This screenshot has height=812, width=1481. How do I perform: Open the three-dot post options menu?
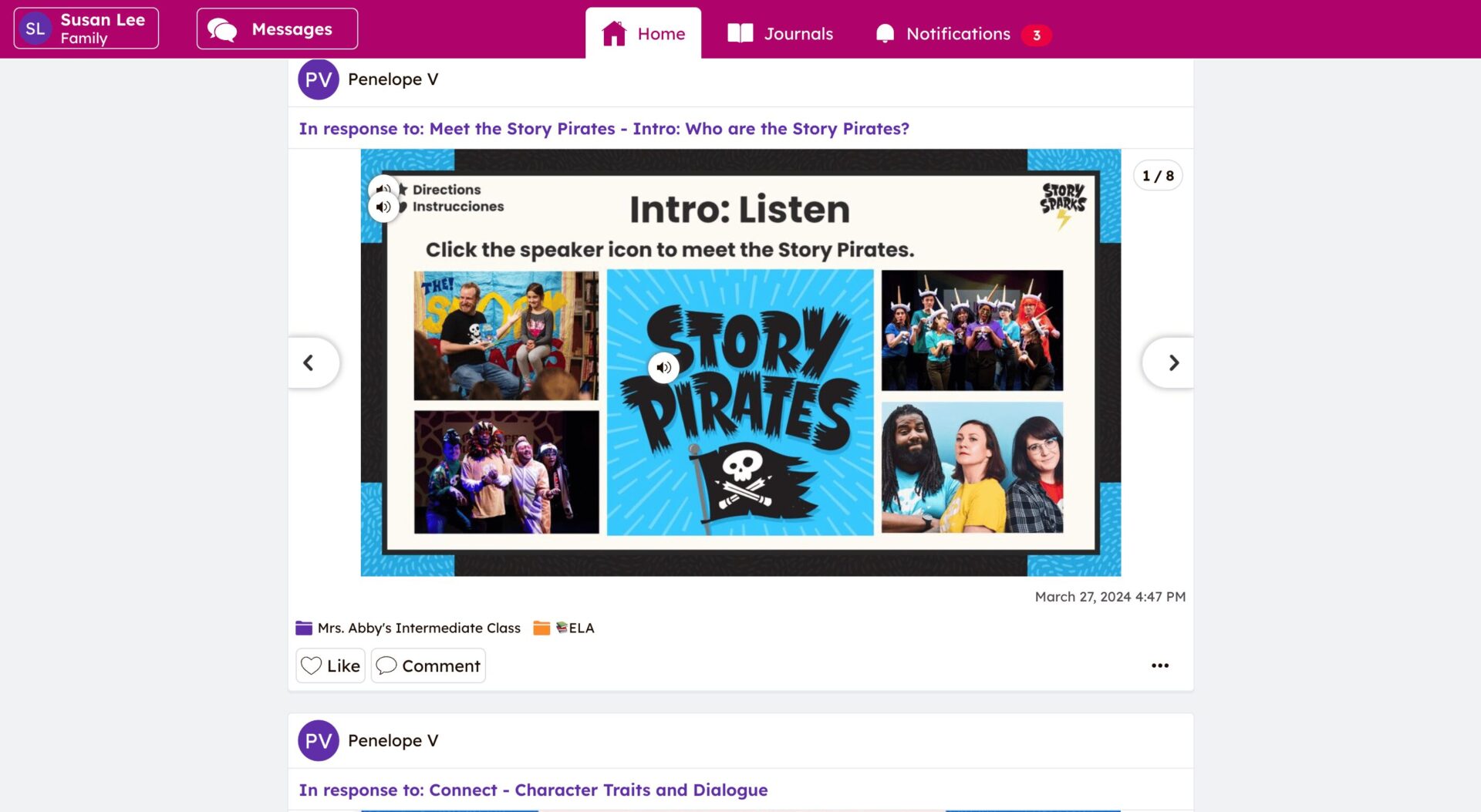point(1159,665)
